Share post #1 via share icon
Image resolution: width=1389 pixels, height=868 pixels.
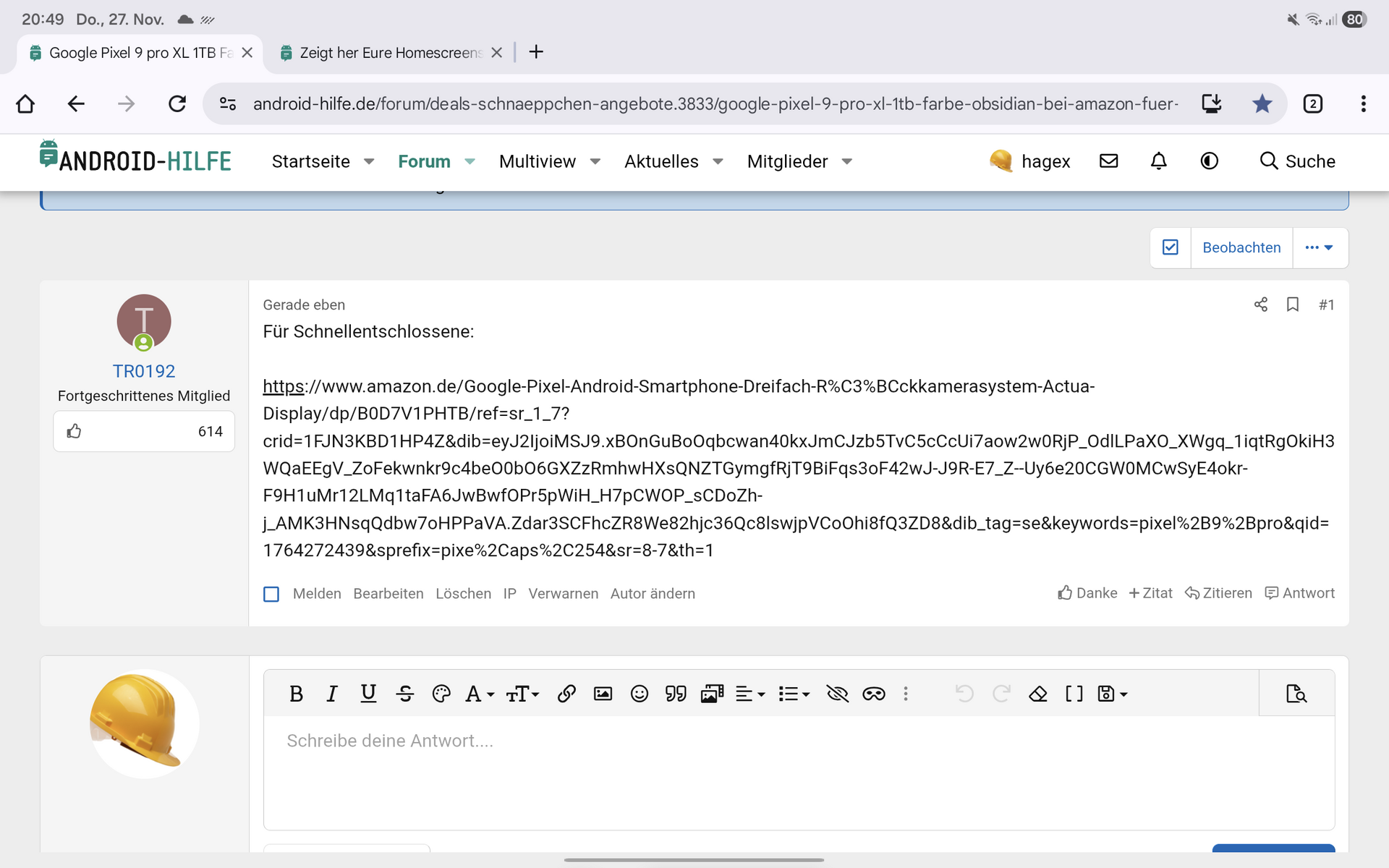tap(1260, 305)
